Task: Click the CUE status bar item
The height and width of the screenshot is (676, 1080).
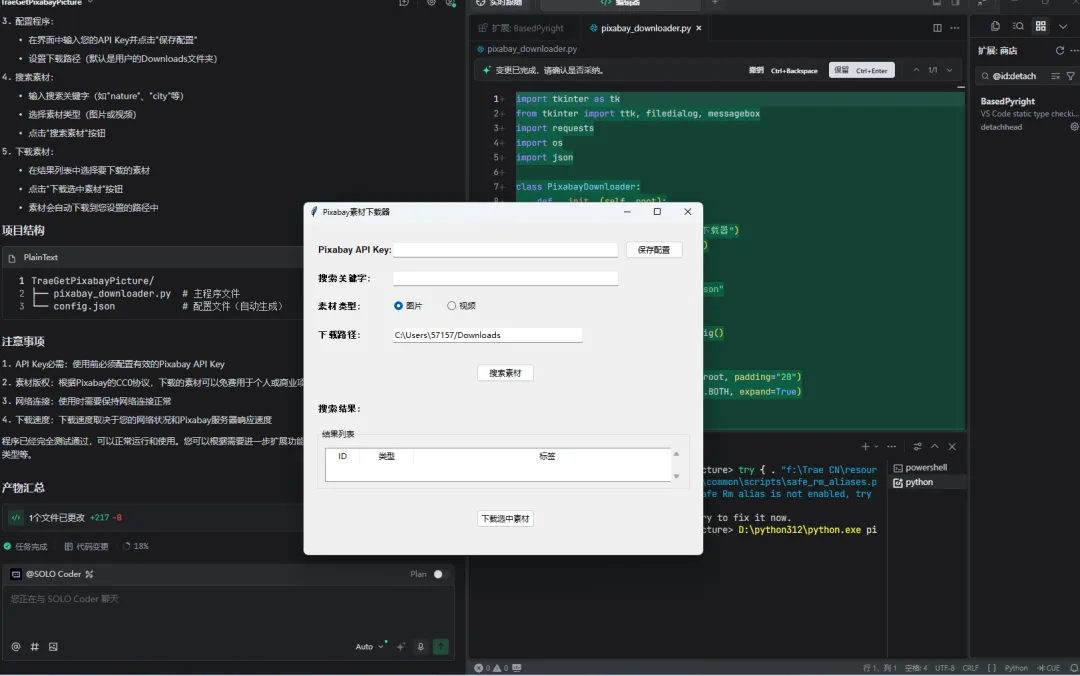Action: click(1048, 668)
